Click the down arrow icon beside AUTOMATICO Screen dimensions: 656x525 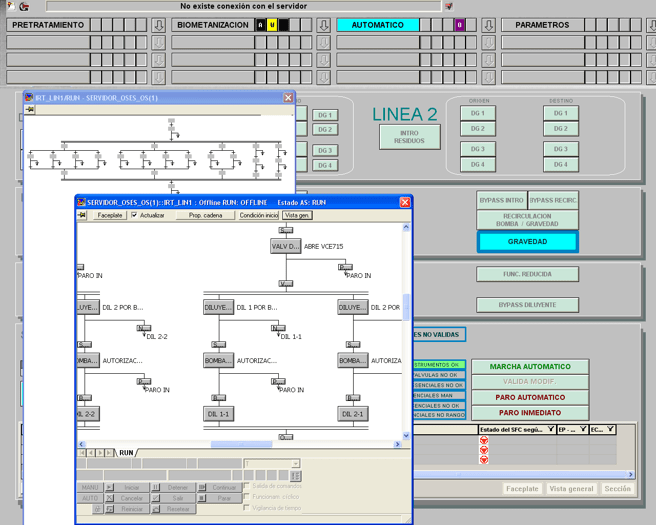pyautogui.click(x=487, y=25)
